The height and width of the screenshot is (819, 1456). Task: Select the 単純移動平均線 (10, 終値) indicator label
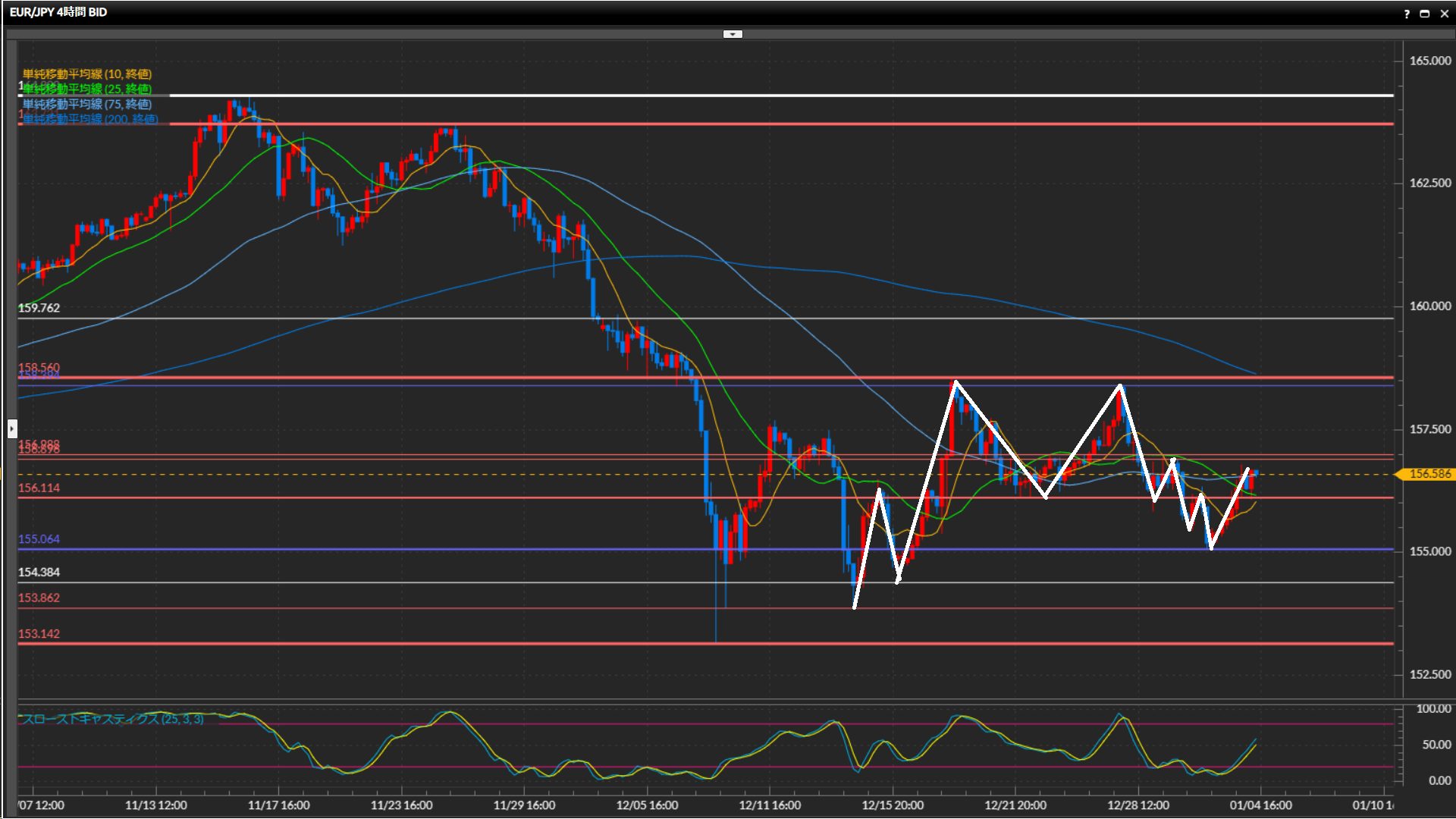pos(86,74)
